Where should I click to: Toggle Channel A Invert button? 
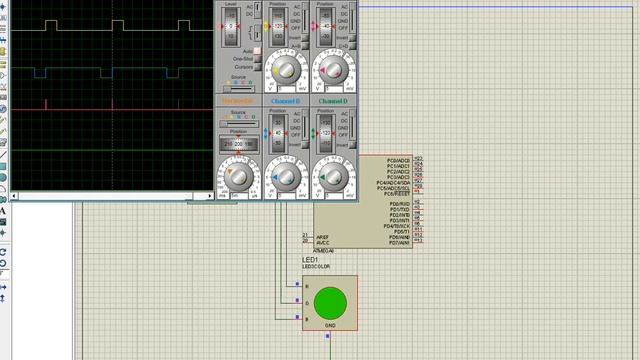[305, 38]
